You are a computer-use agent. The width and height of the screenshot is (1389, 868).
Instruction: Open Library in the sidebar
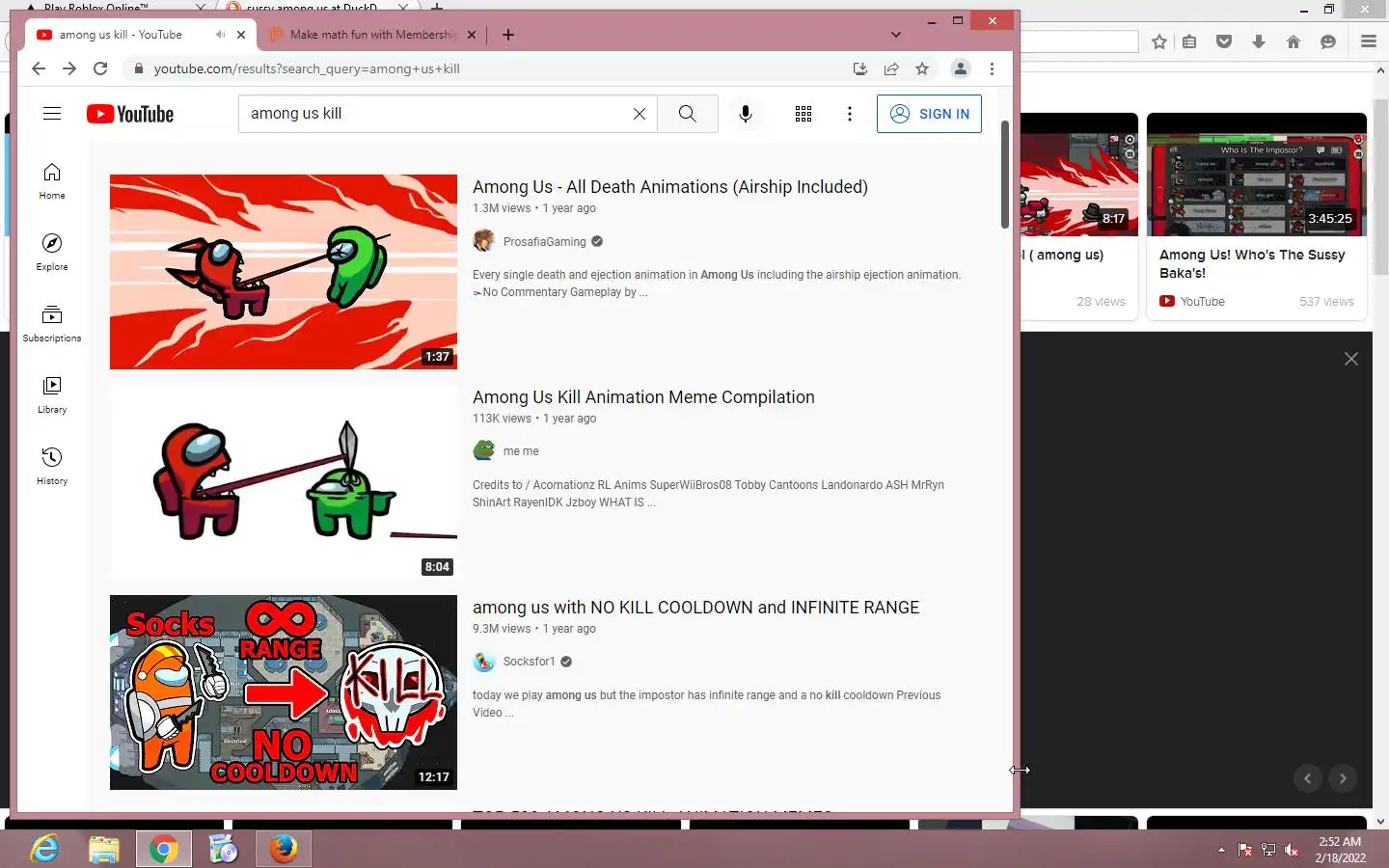[52, 395]
